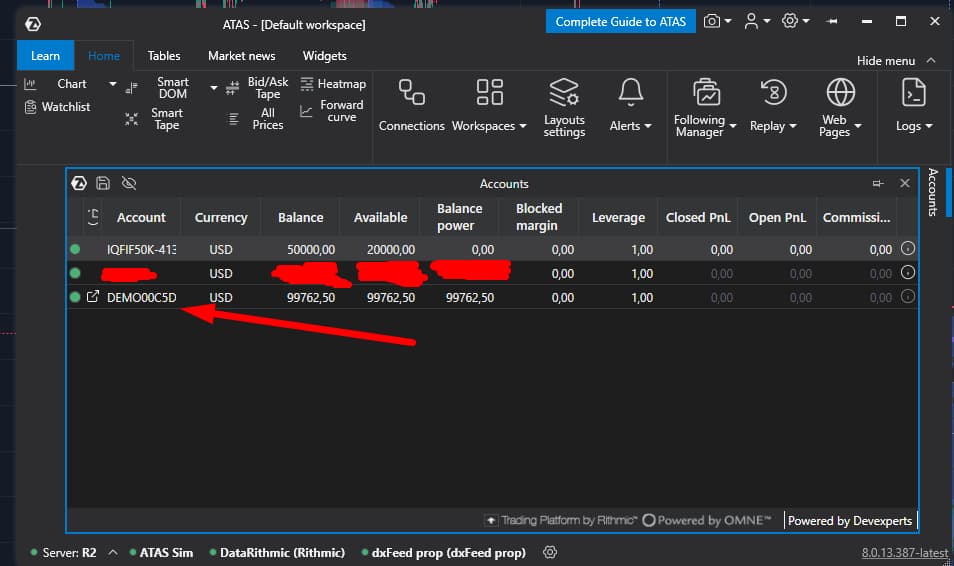Toggle the green status dot for IQFIF50K-413

(x=75, y=249)
